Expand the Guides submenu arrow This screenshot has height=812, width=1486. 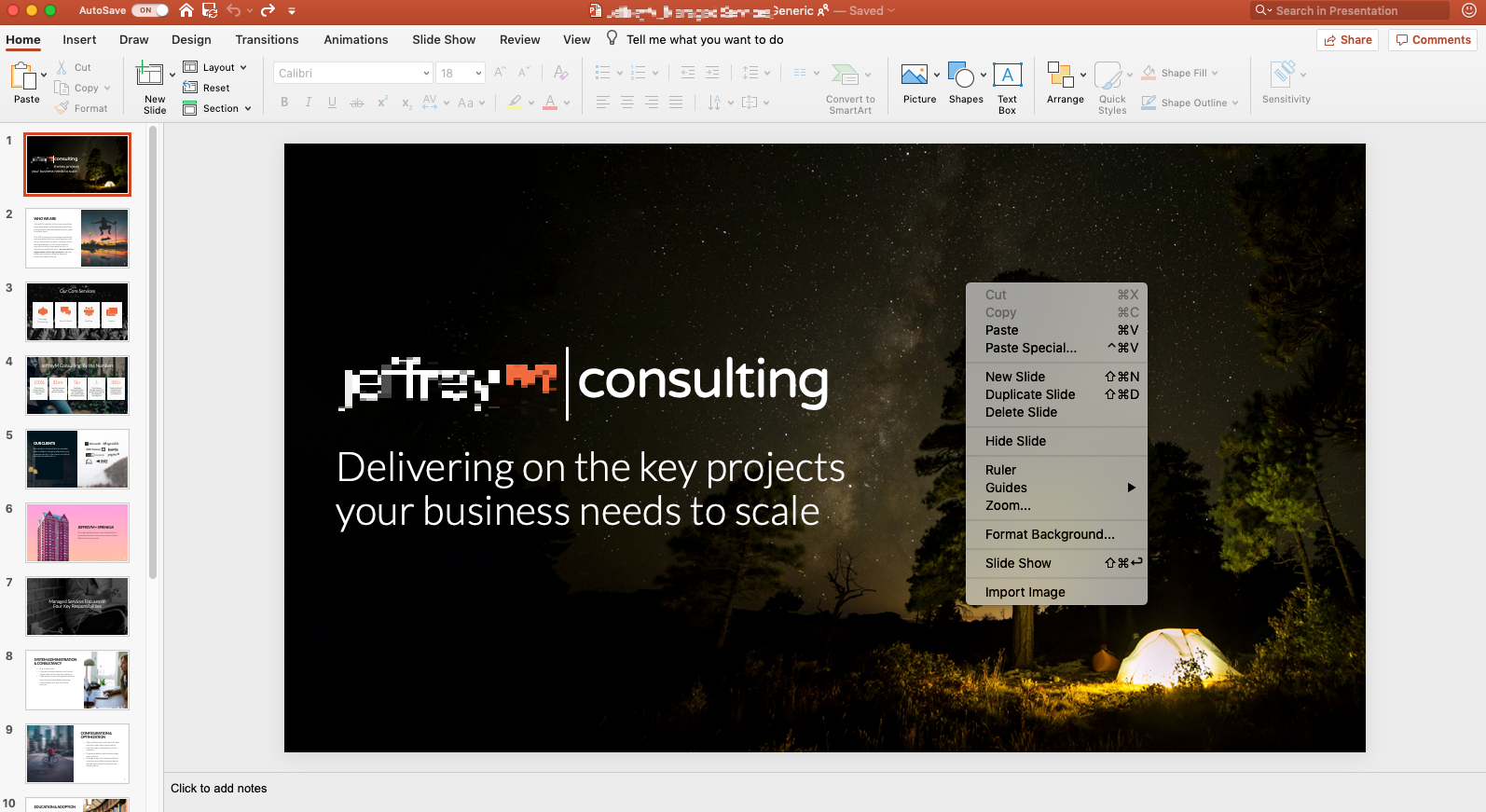pyautogui.click(x=1132, y=488)
